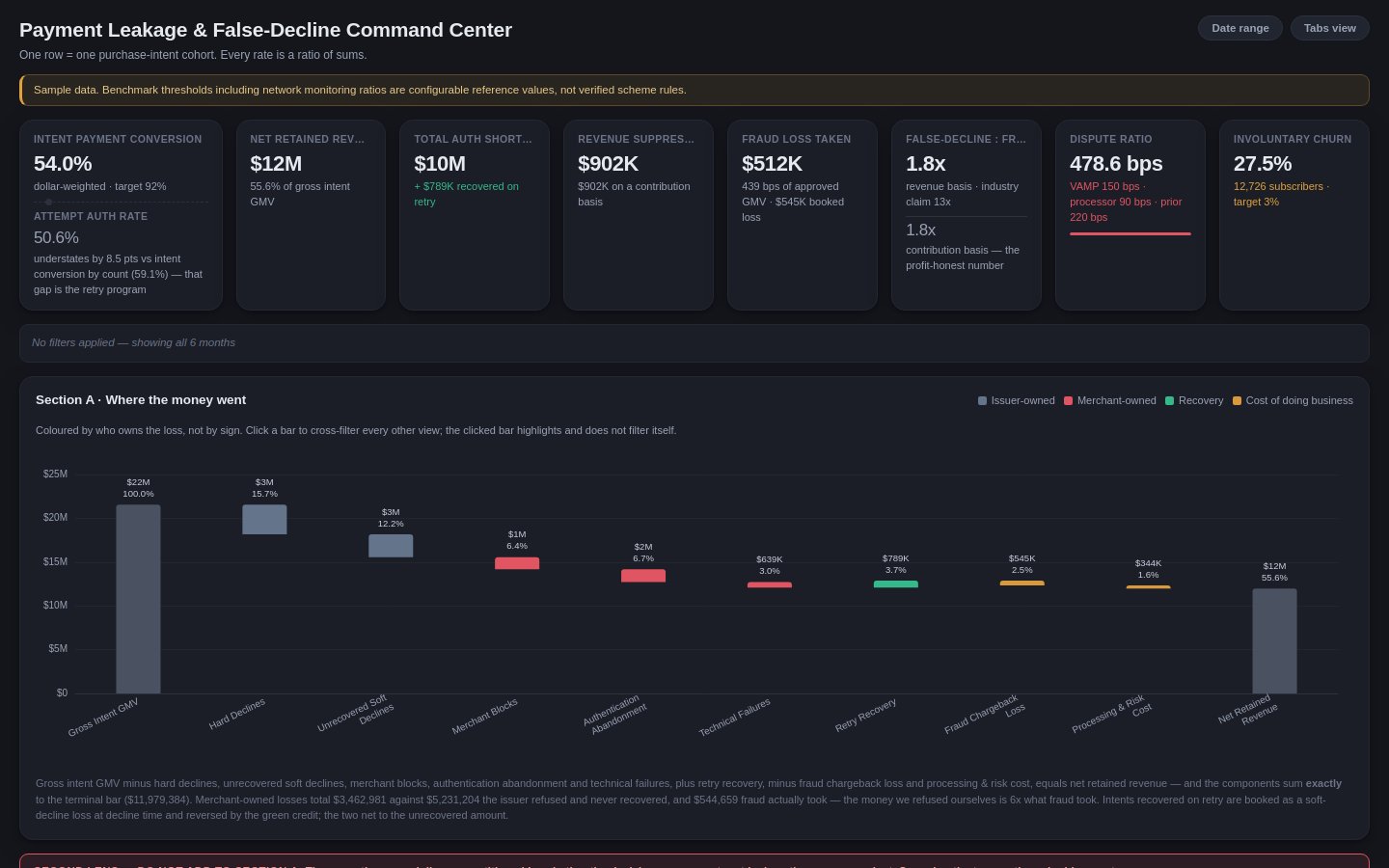This screenshot has width=1389, height=868.
Task: Select the Net Retained Revenue bar
Action: pyautogui.click(x=1274, y=641)
